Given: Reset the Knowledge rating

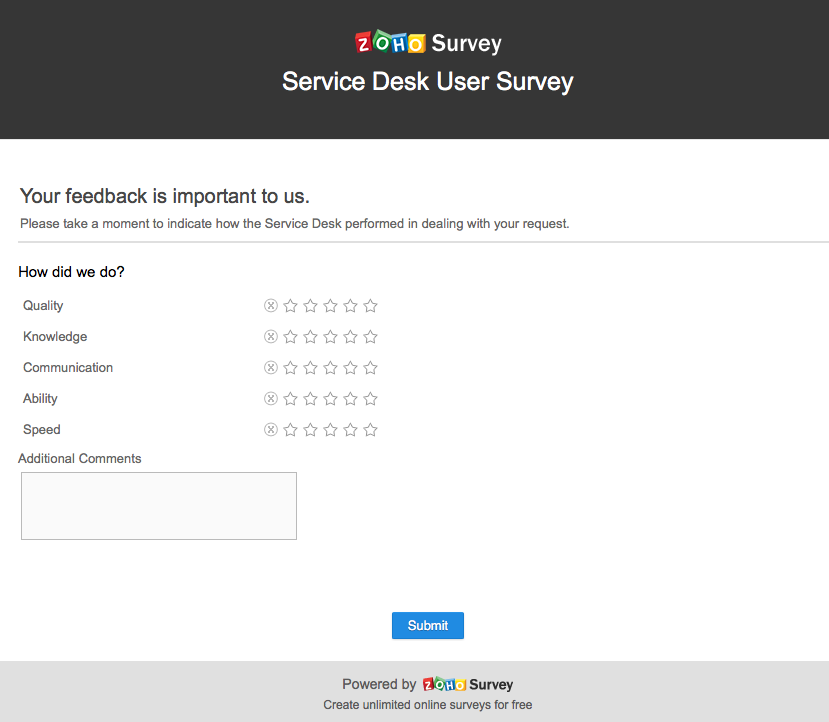Looking at the screenshot, I should tap(270, 337).
